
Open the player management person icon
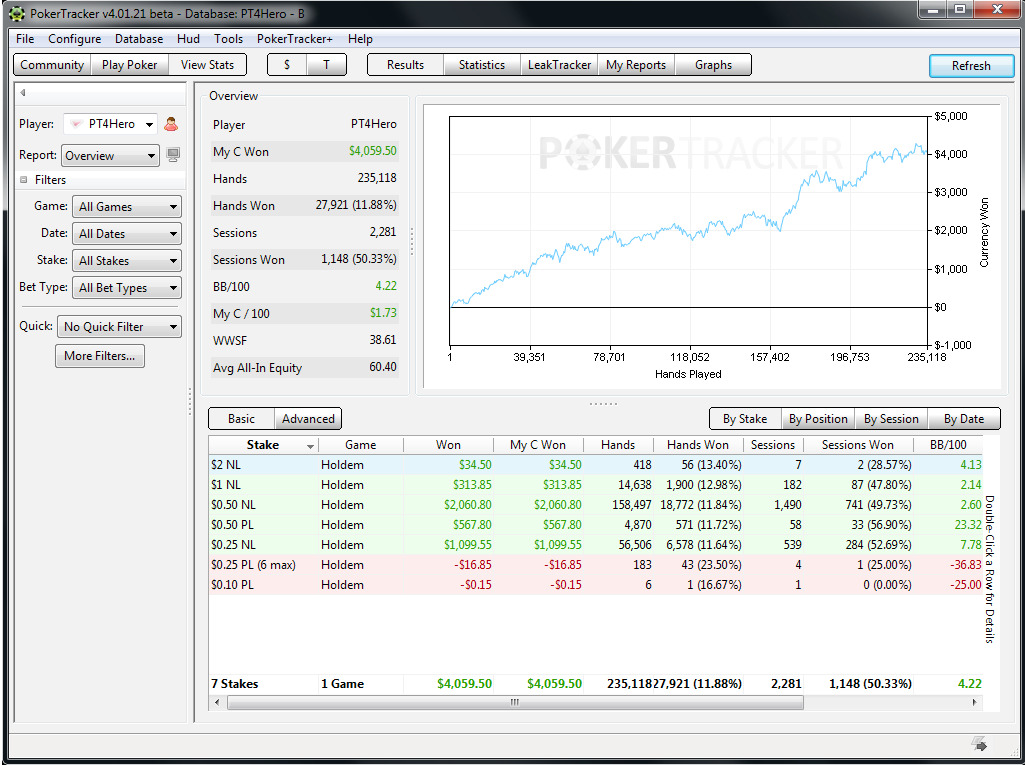coord(169,123)
